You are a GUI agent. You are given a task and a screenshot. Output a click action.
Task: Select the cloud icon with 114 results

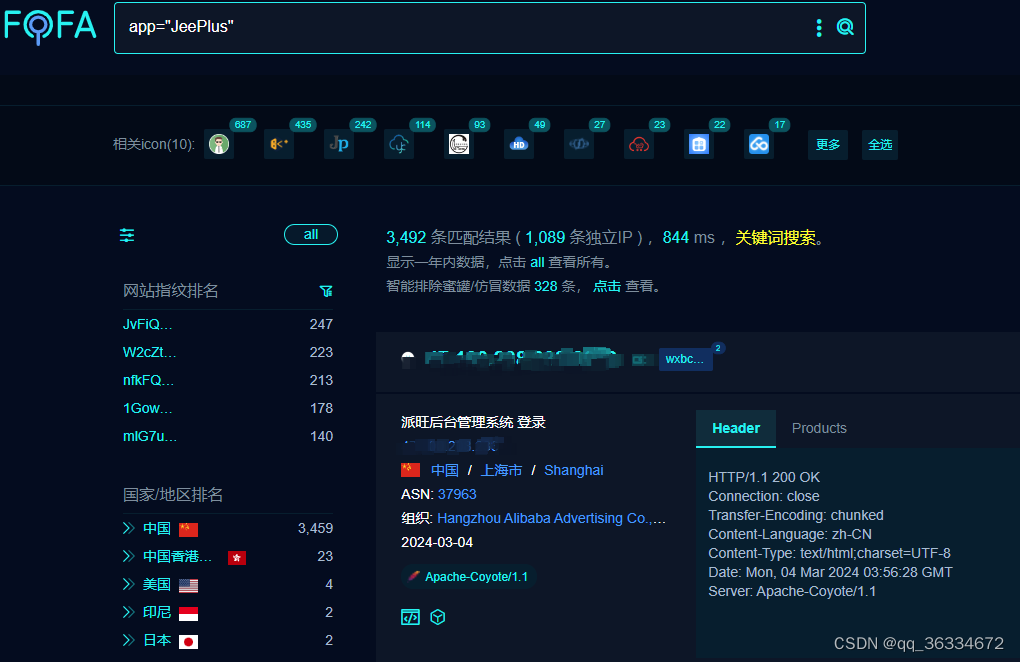(399, 144)
